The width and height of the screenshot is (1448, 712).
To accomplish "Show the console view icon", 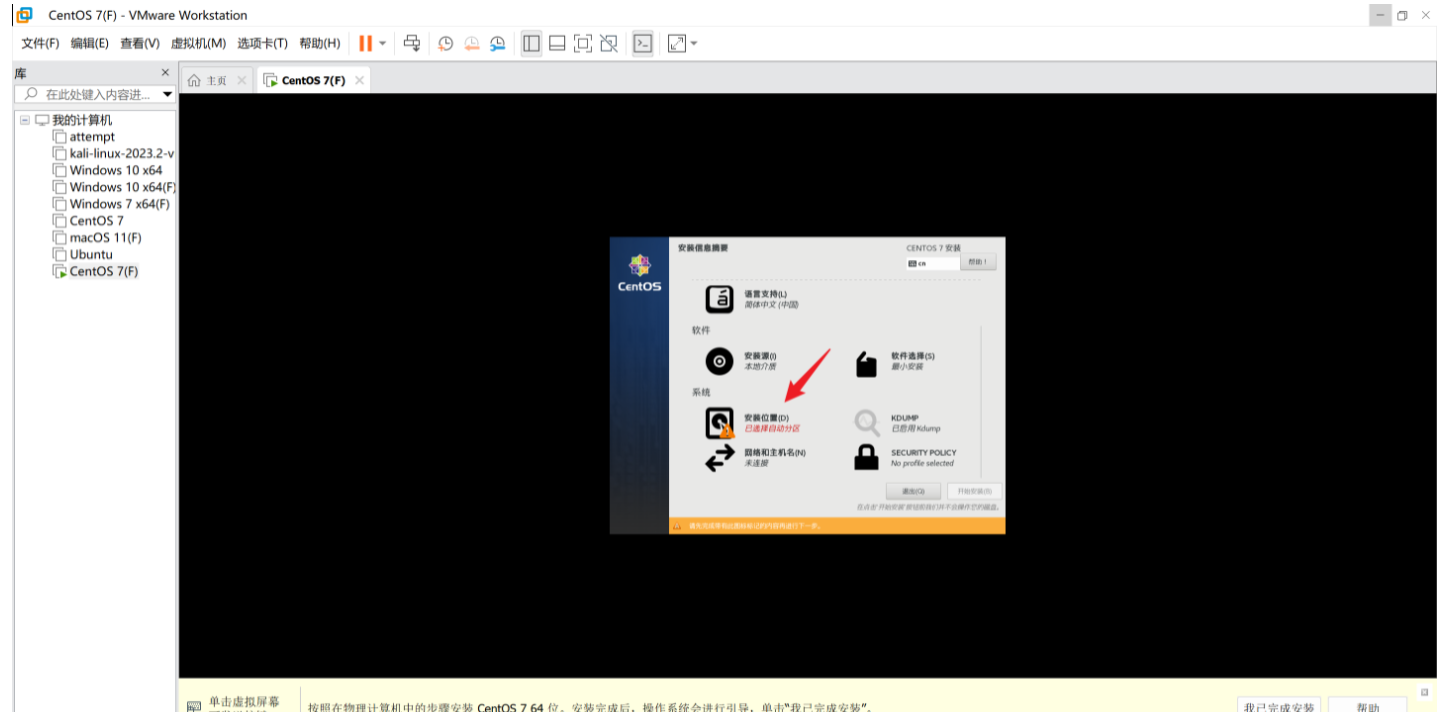I will pyautogui.click(x=643, y=43).
